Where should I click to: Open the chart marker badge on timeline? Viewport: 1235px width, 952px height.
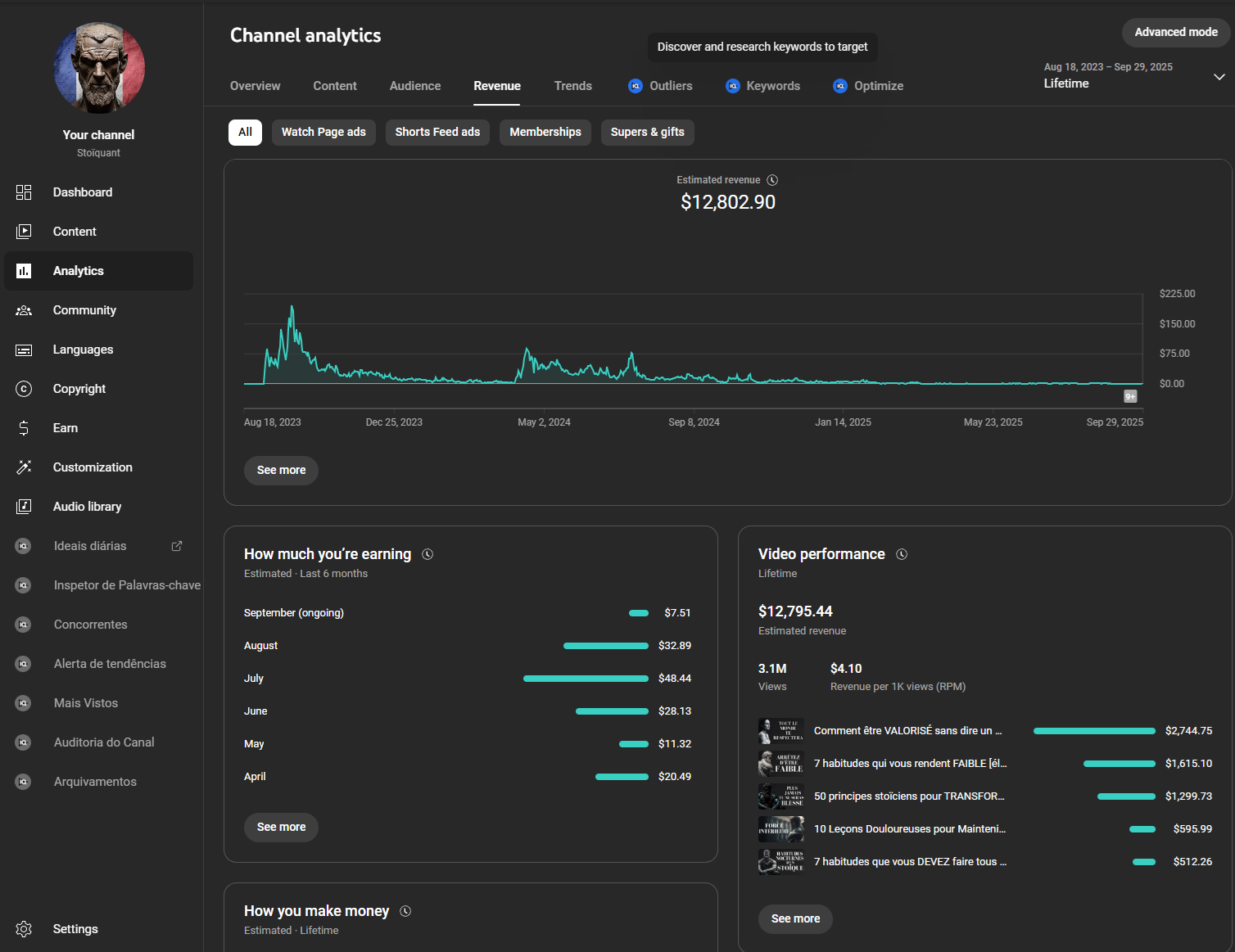click(x=1130, y=396)
